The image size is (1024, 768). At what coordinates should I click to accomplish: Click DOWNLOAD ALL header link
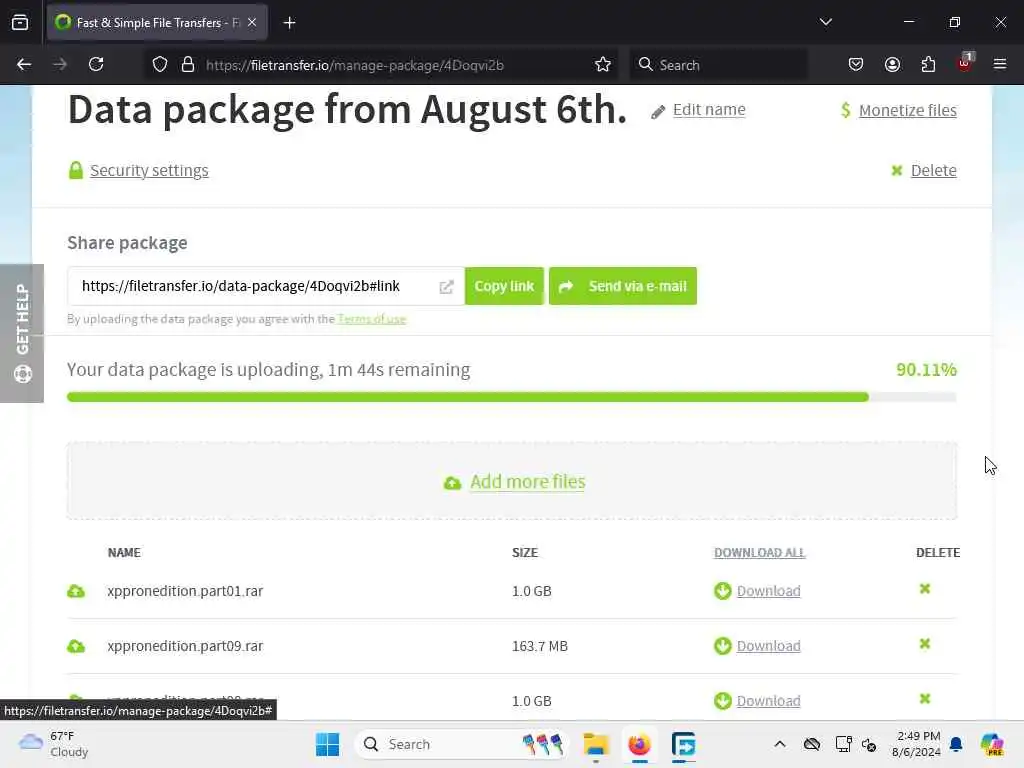point(760,552)
